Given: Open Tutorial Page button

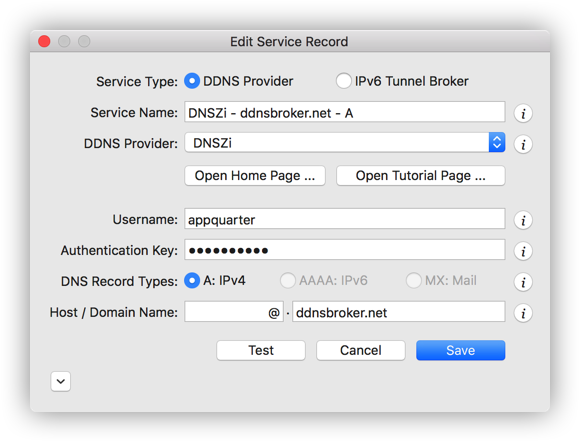Looking at the screenshot, I should coord(421,176).
